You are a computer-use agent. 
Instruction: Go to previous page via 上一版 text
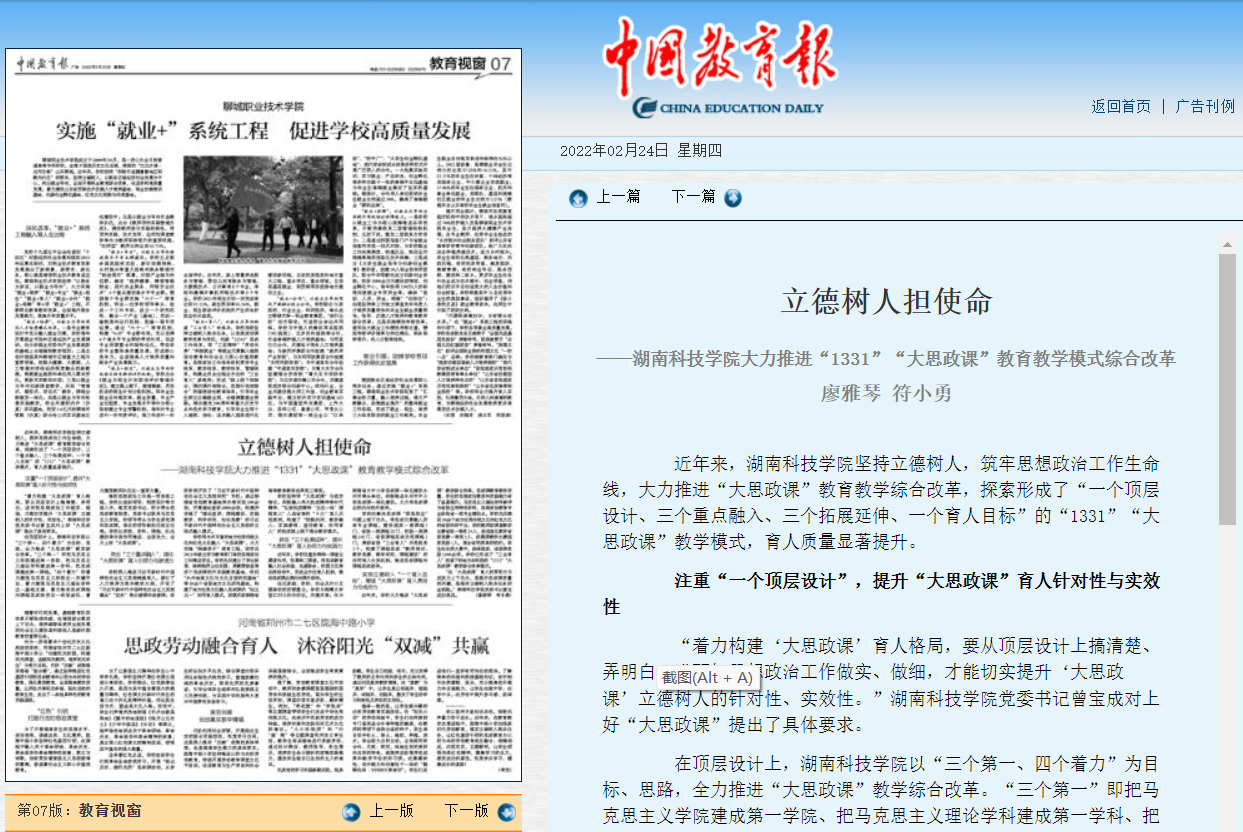[391, 811]
